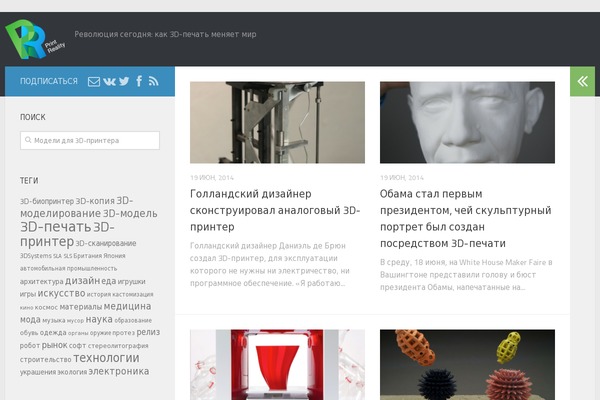600x400 pixels.
Task: Focus the search field with placeholder text
Action: [90, 140]
